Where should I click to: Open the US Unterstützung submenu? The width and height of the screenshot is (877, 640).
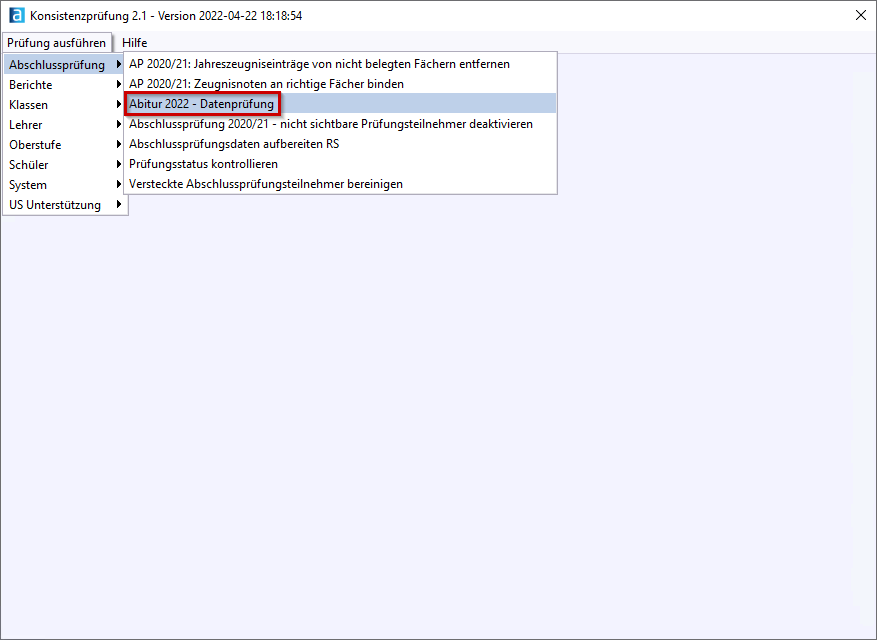pyautogui.click(x=64, y=205)
